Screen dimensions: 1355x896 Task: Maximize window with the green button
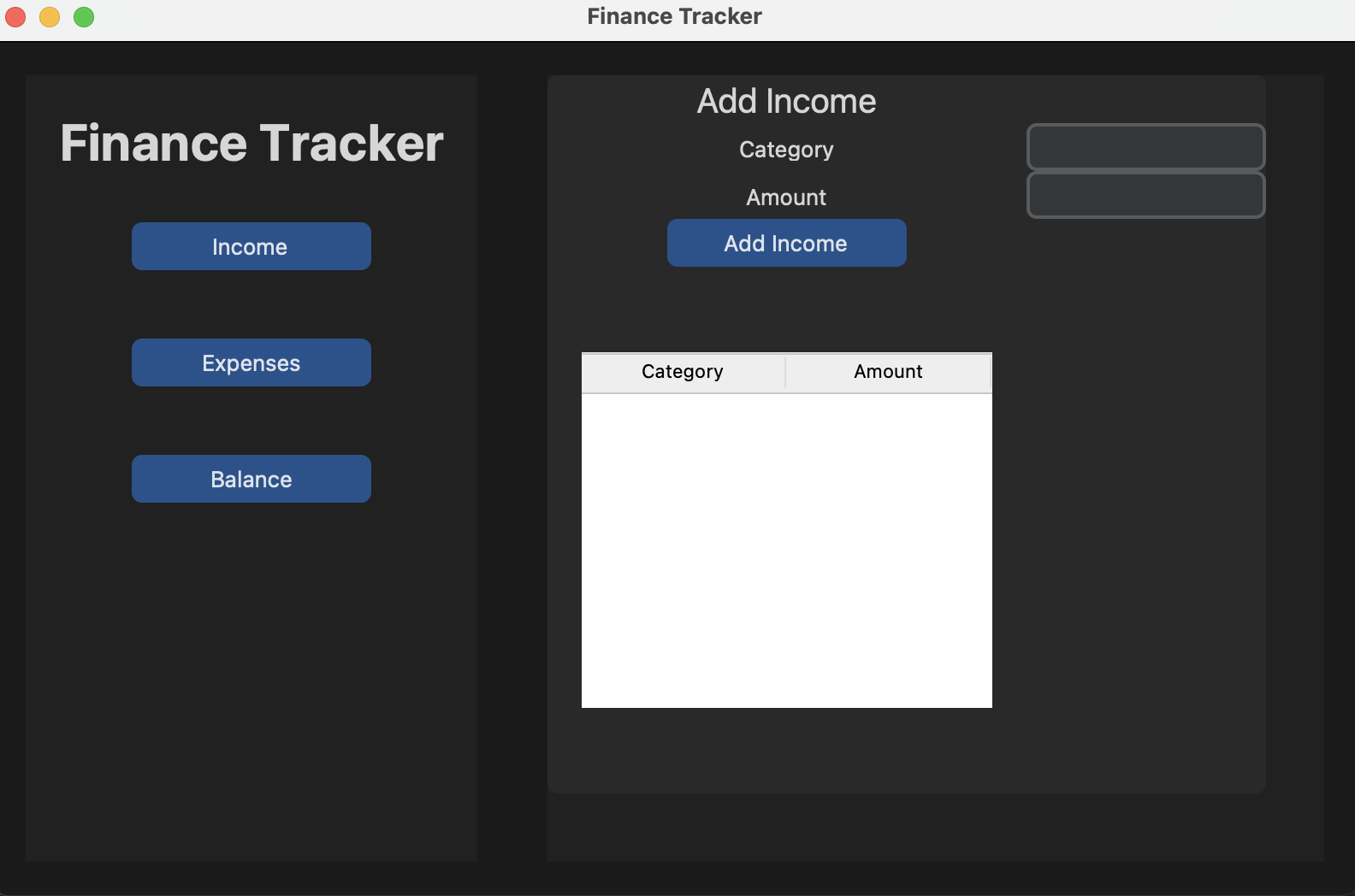pos(84,17)
